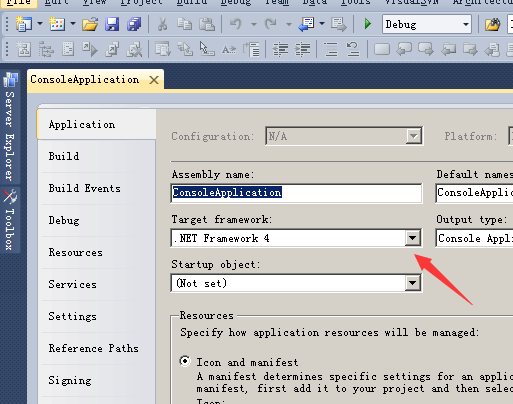Click the Save floppy disk icon
Screen dimensions: 513x404
pyautogui.click(x=112, y=24)
